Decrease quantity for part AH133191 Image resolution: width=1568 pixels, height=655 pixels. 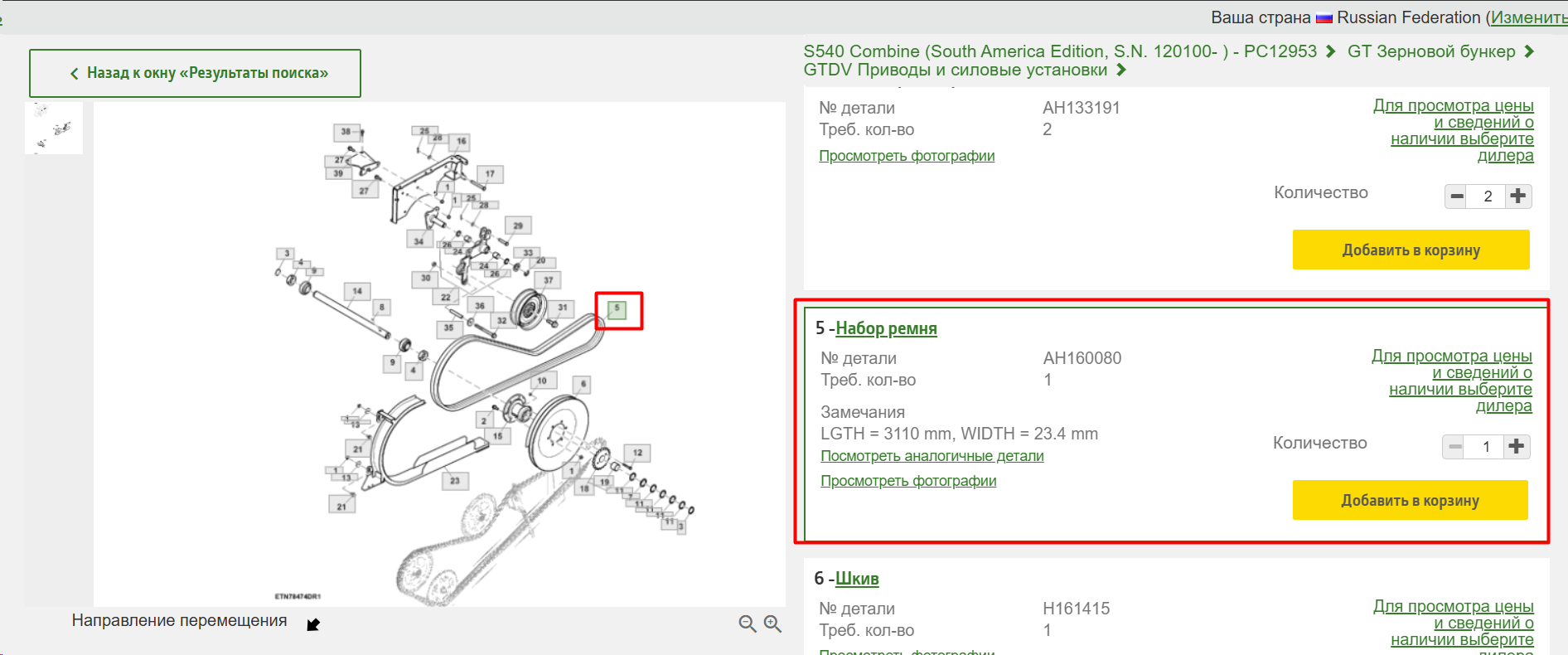click(1457, 196)
